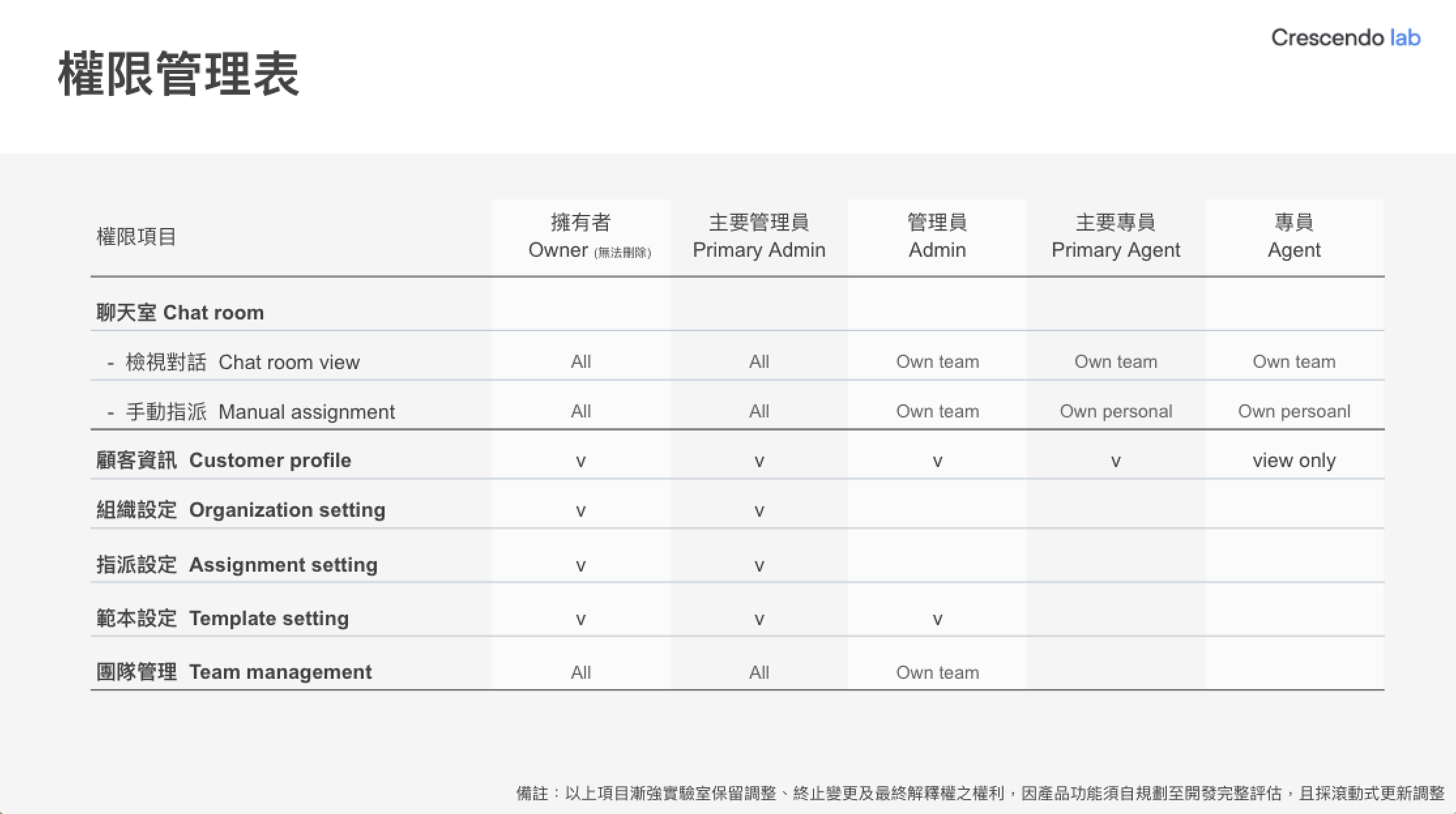
Task: Select the Customer profile row label
Action: [x=224, y=461]
